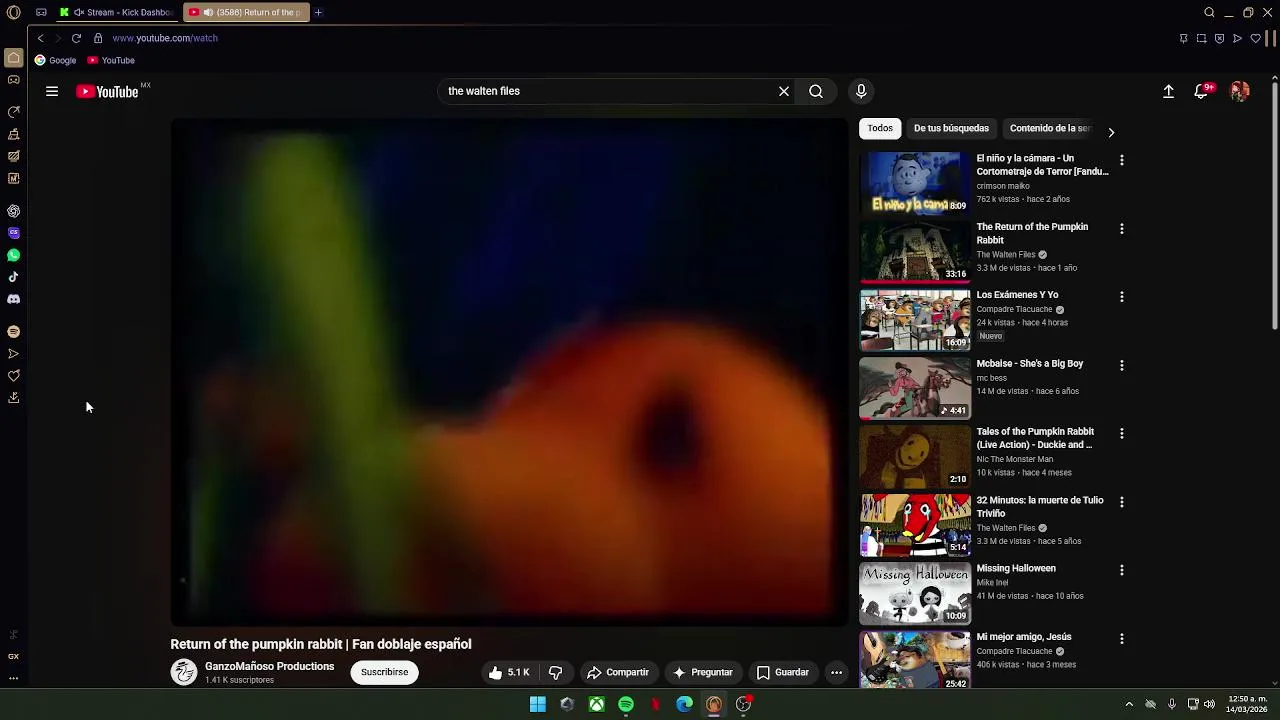The image size is (1280, 720).
Task: Play Los Exámenes Y Yo thumbnail
Action: (x=914, y=320)
